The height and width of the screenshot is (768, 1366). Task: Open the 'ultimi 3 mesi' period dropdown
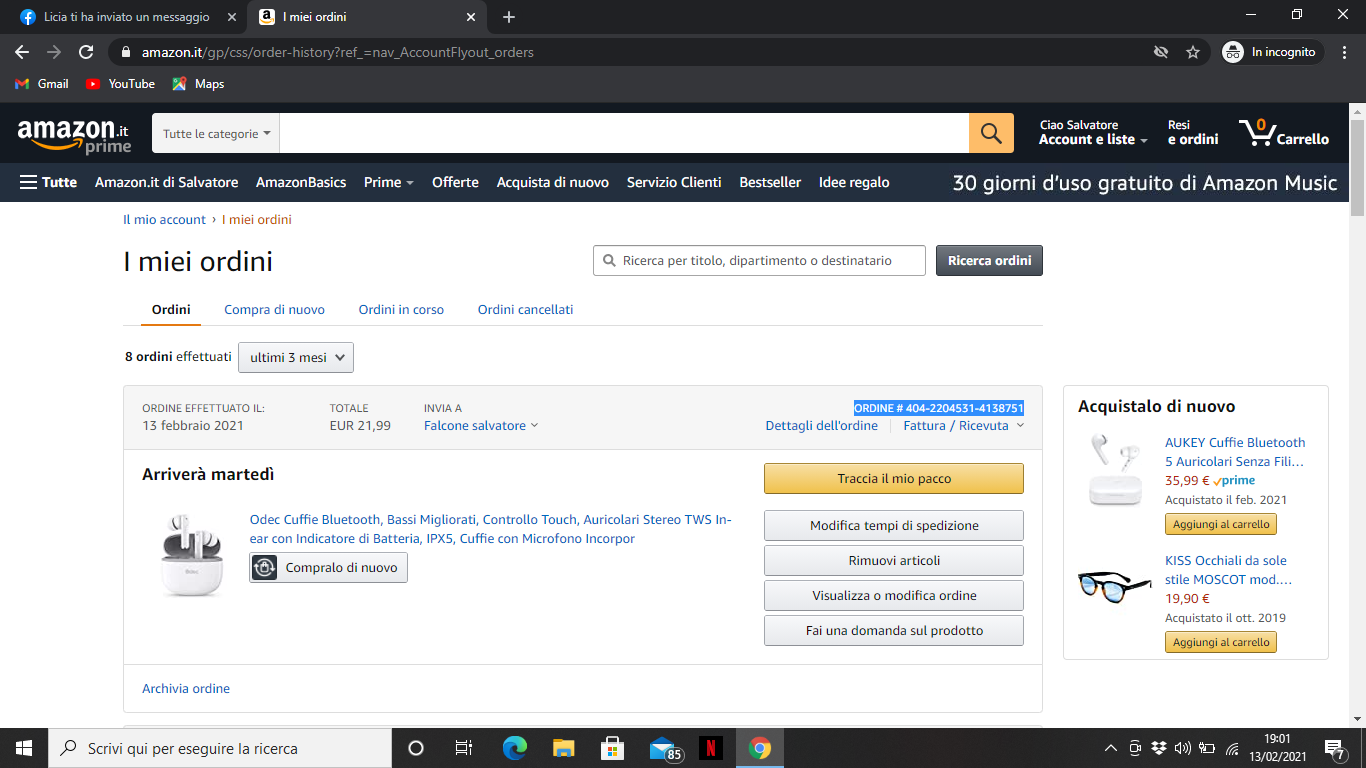pos(296,358)
